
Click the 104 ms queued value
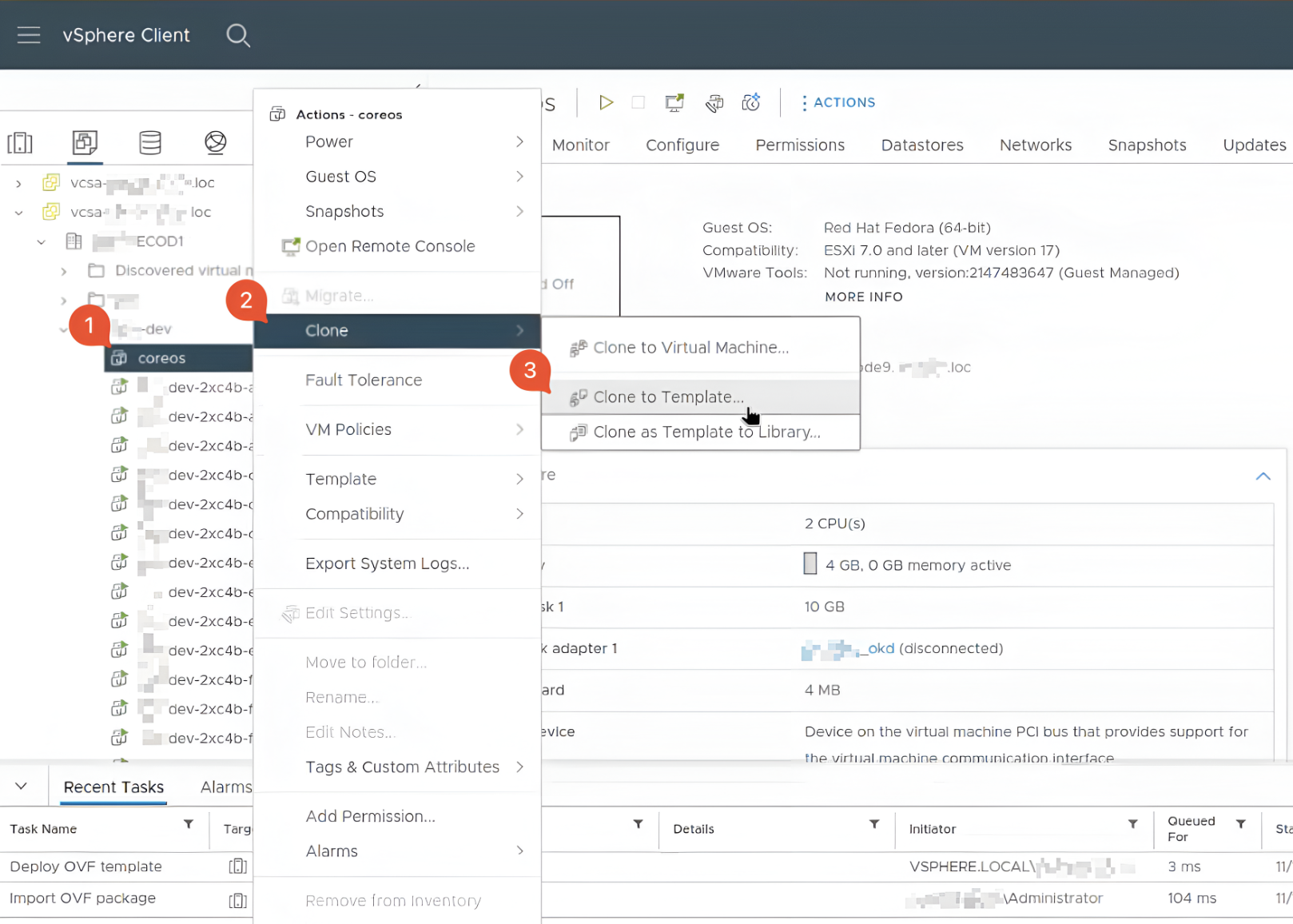(x=1192, y=898)
